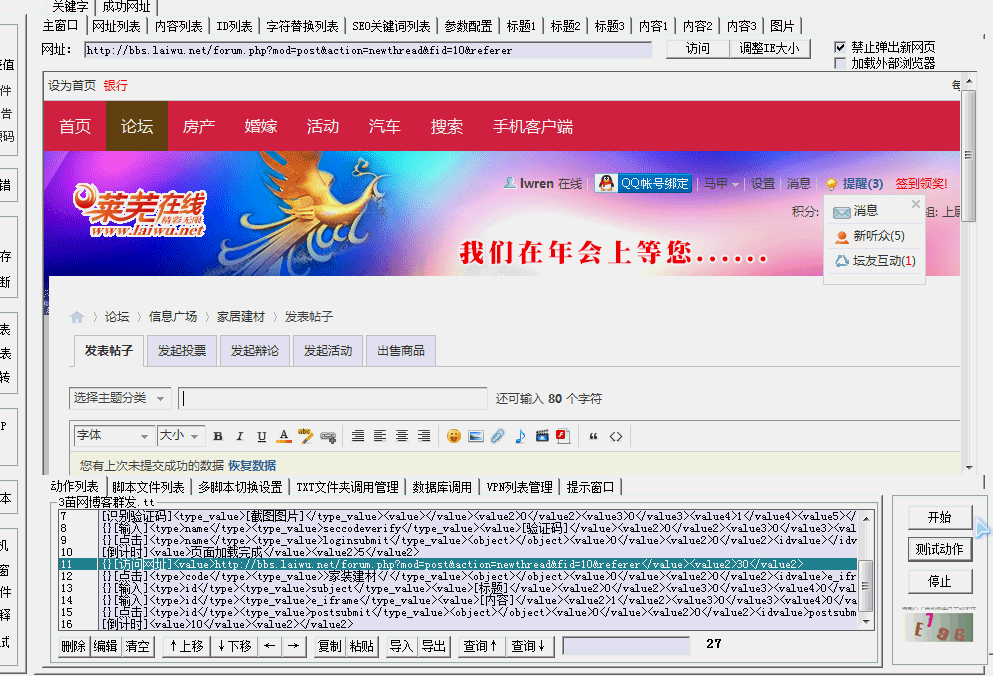Switch to the 参数配置 tab
993x676 pixels.
(x=468, y=27)
